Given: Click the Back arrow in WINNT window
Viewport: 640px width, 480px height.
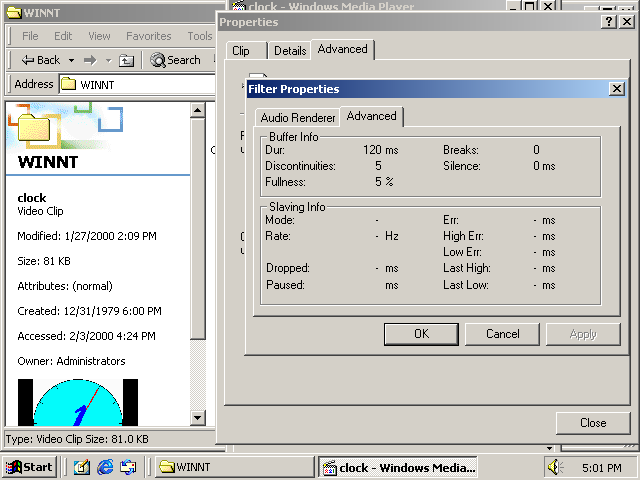Looking at the screenshot, I should coord(40,60).
